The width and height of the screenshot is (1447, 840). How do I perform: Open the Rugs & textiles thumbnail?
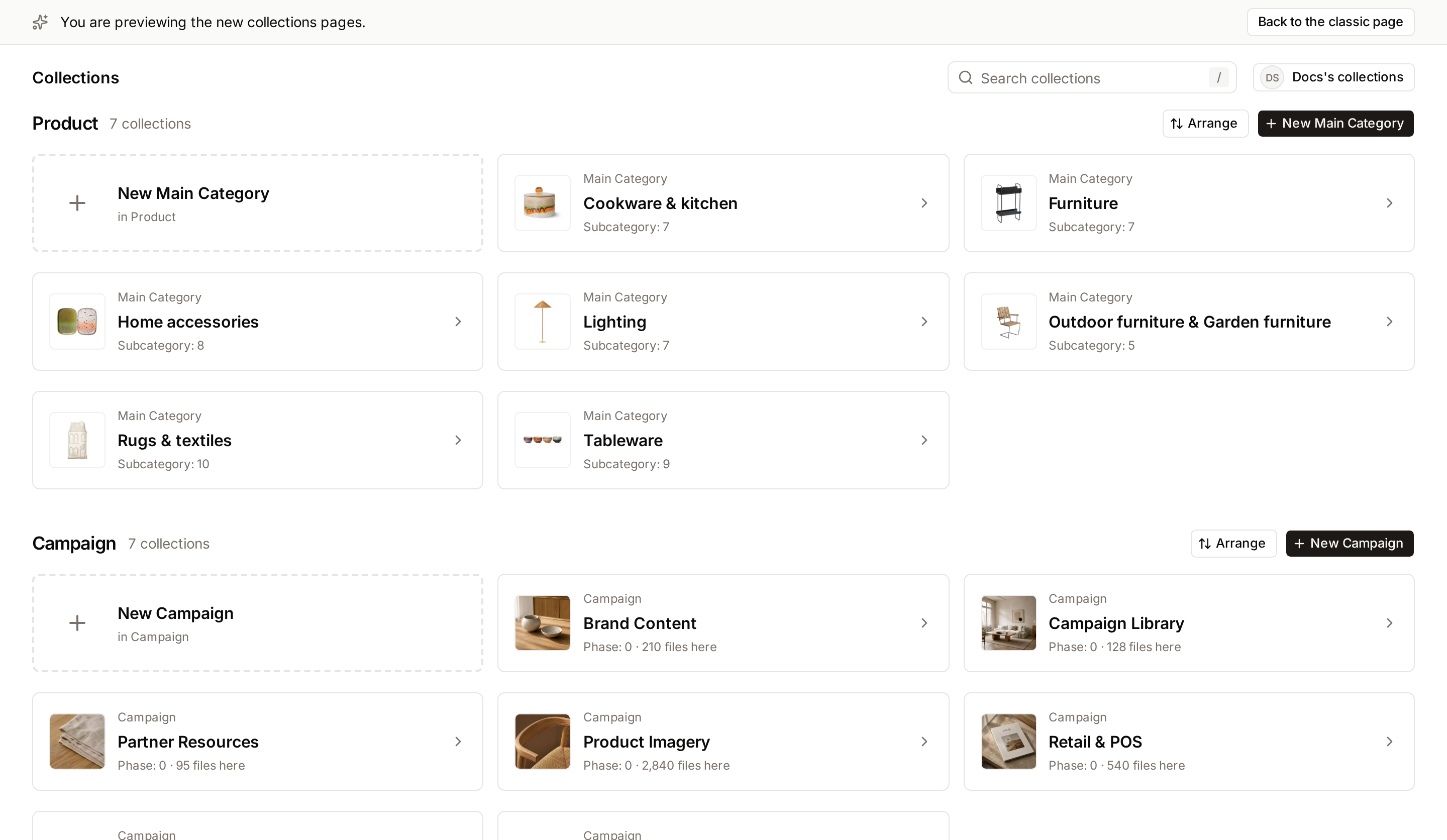[x=77, y=441]
